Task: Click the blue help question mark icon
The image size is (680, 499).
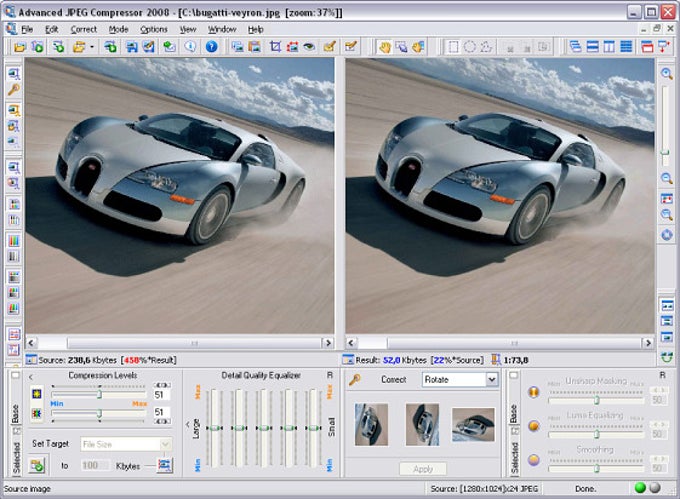Action: [x=211, y=47]
